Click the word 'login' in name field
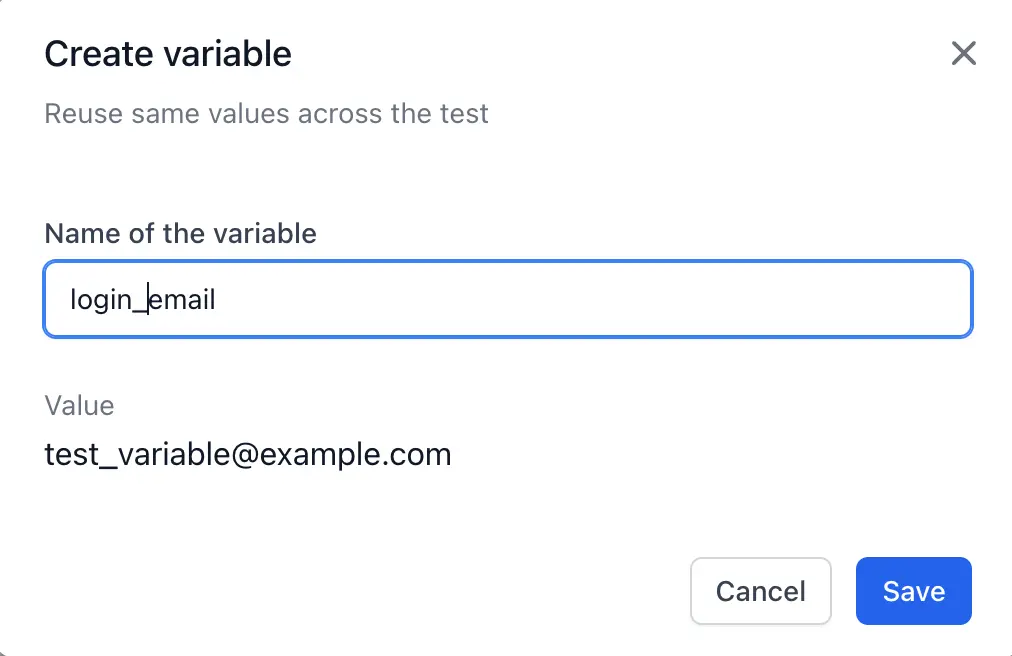 (101, 299)
